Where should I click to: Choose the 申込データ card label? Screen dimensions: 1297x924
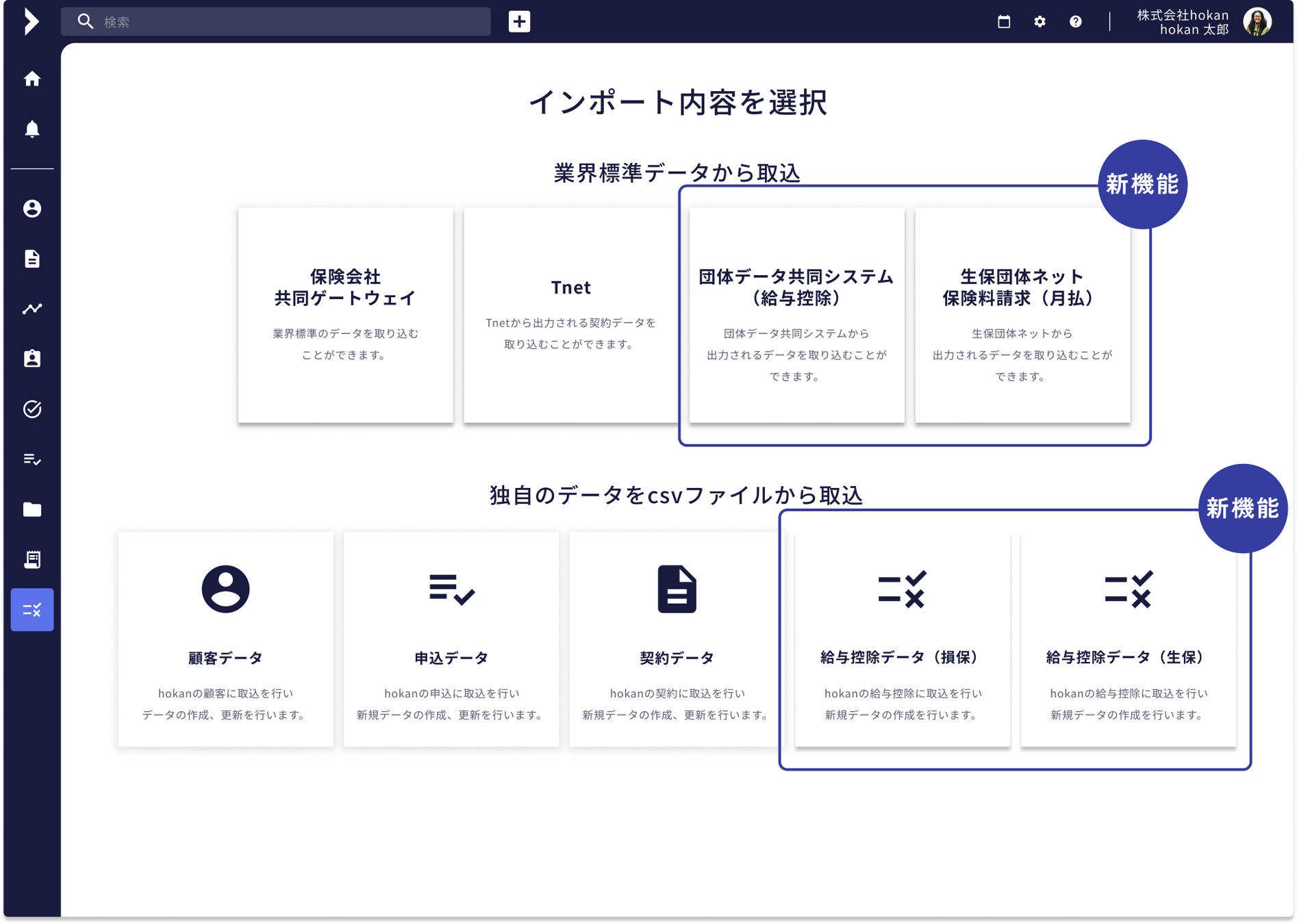pyautogui.click(x=451, y=658)
